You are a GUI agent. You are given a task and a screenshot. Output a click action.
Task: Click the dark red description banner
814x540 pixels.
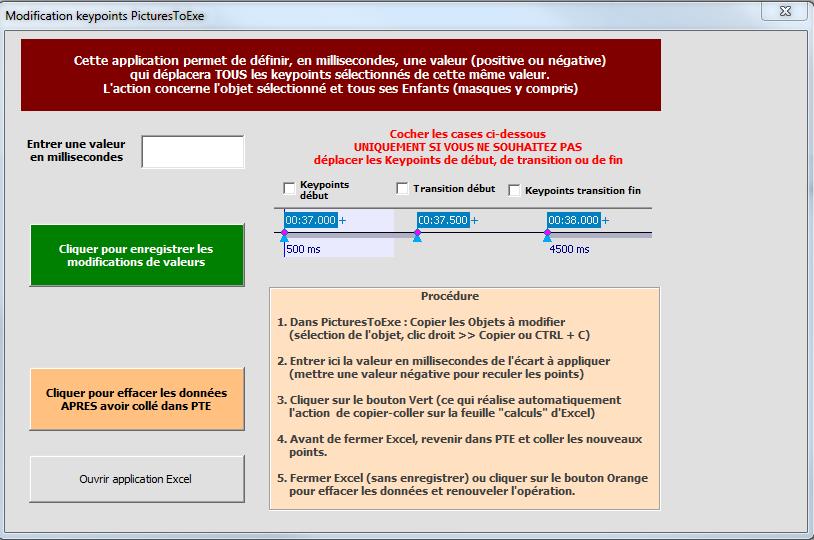coord(341,75)
